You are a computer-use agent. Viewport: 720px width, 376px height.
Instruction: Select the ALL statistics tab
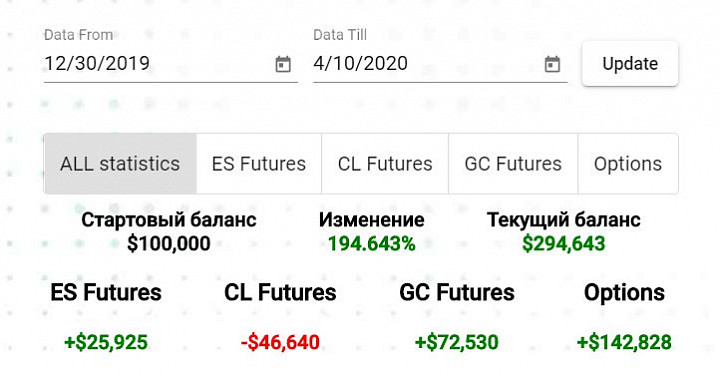tap(120, 164)
